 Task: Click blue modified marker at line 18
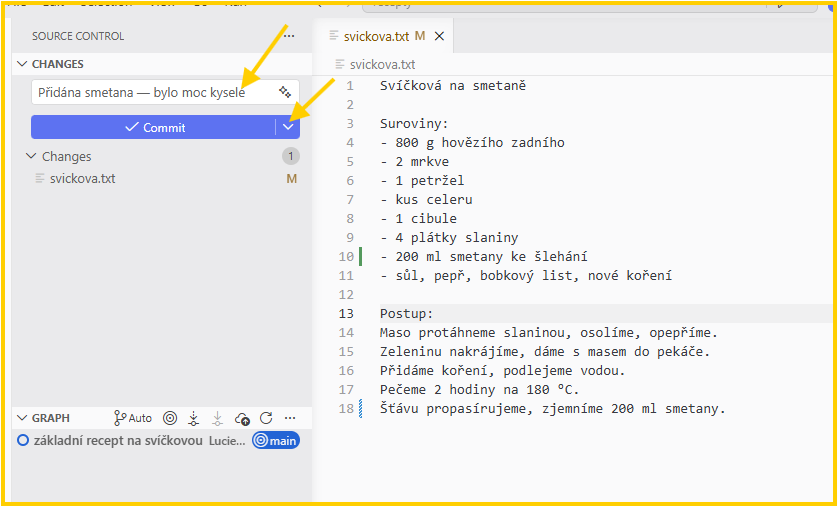(x=361, y=409)
